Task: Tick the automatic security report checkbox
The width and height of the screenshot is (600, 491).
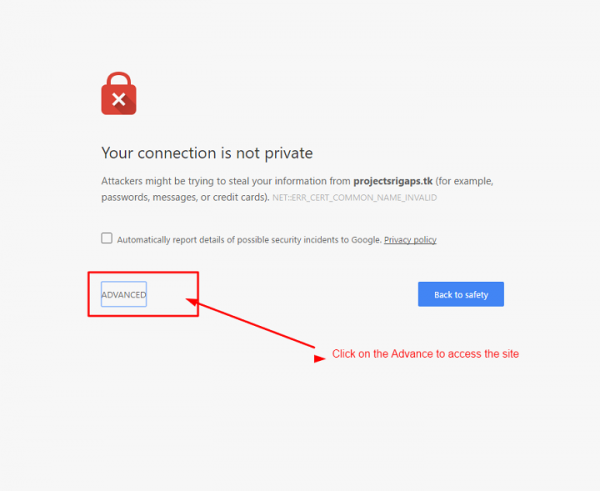Action: click(x=107, y=239)
